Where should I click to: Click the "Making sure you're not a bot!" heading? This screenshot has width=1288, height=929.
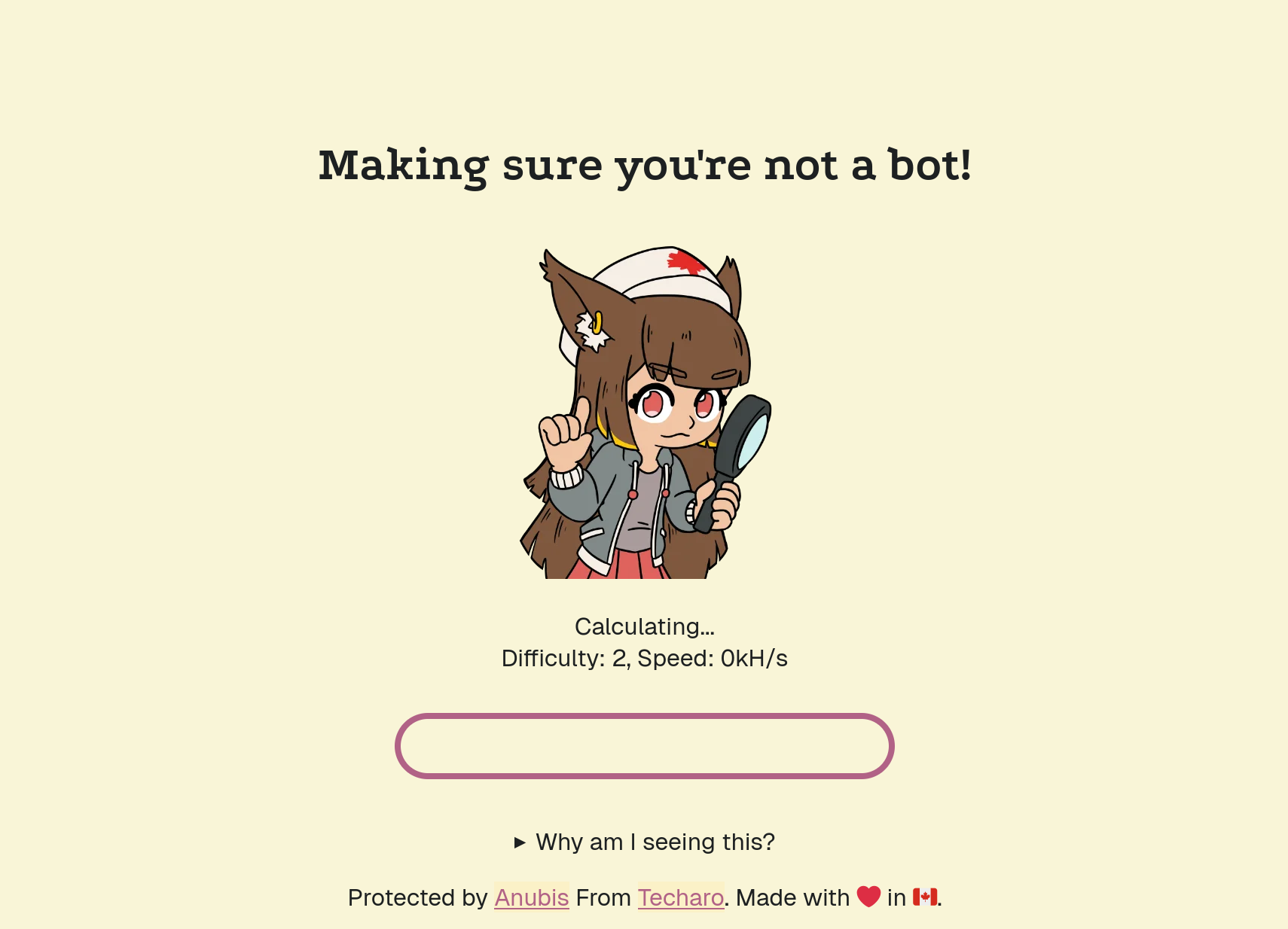[x=645, y=166]
